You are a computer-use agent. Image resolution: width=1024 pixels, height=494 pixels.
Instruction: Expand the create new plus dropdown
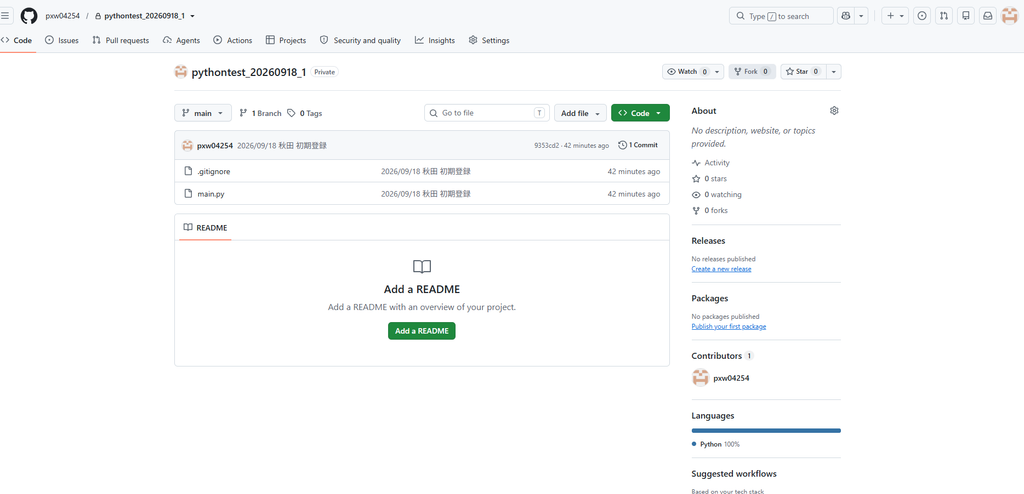pyautogui.click(x=895, y=16)
